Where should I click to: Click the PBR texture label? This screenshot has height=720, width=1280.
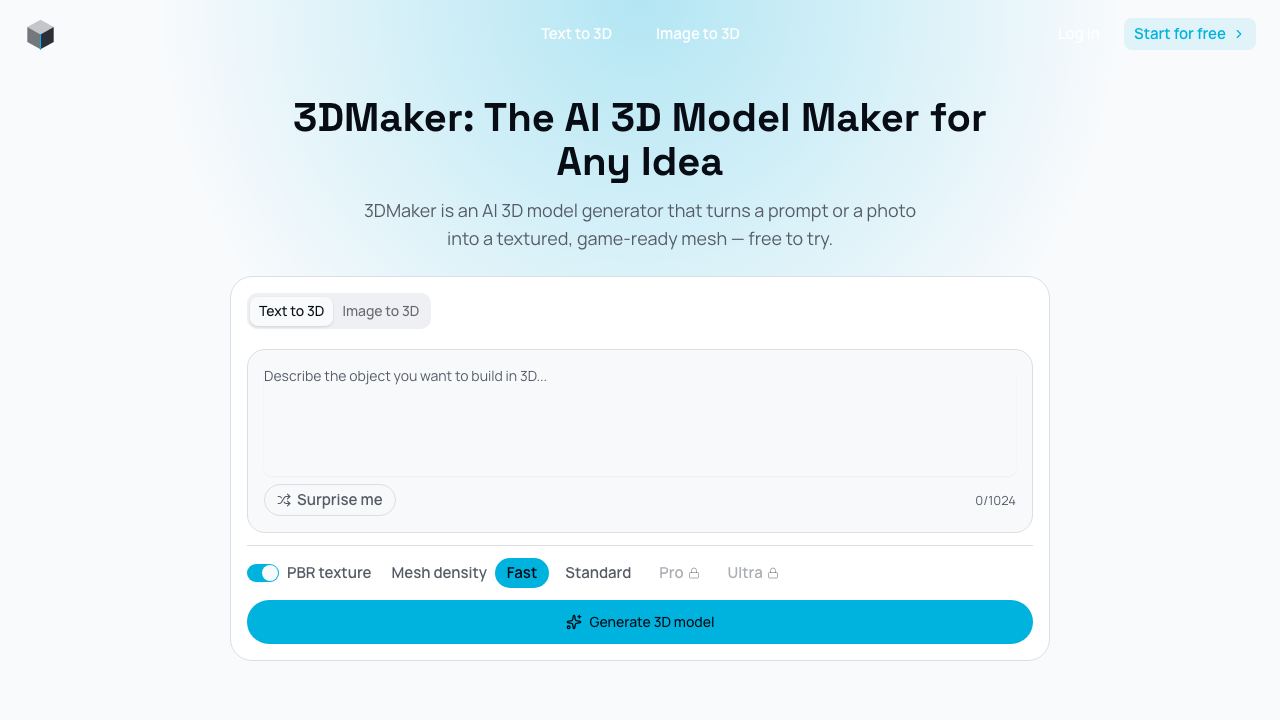coord(329,573)
